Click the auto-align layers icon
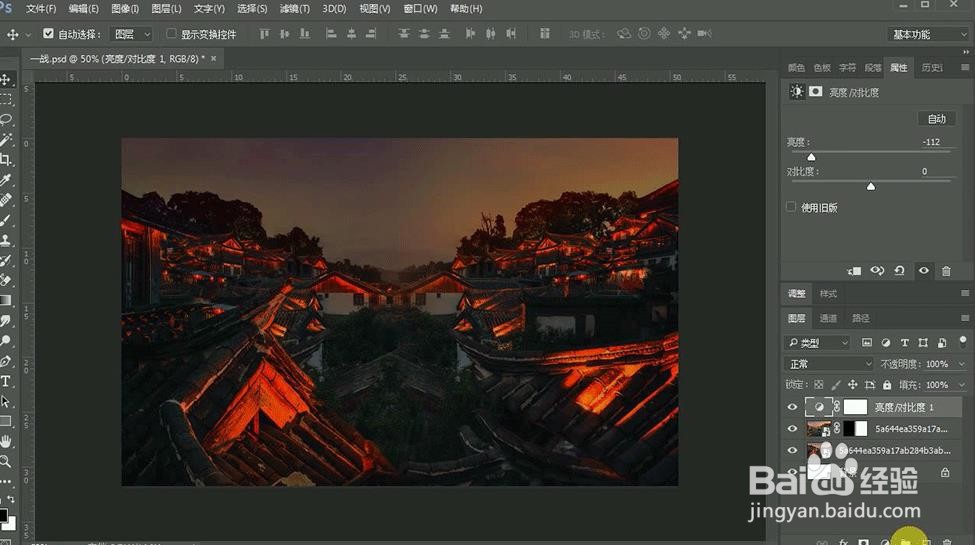This screenshot has height=545, width=975. pos(545,34)
